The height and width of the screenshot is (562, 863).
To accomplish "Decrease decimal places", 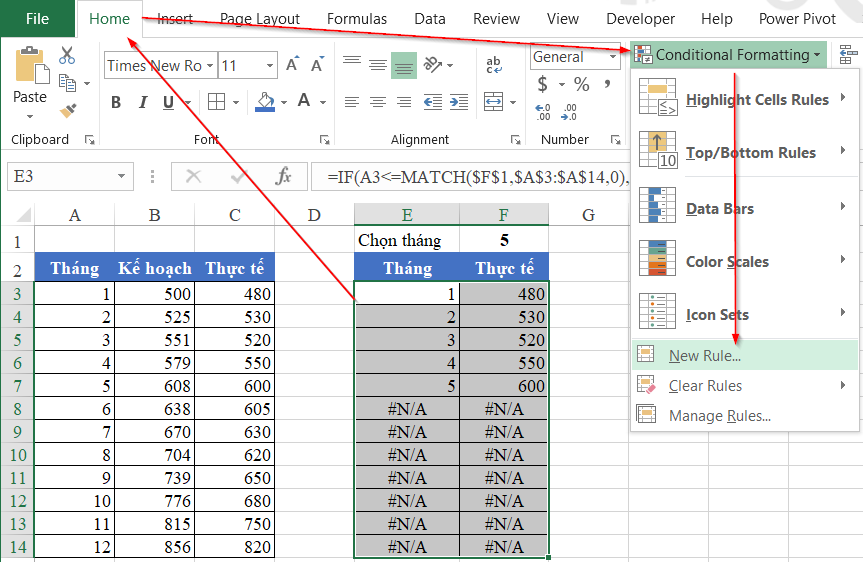I will coord(569,112).
